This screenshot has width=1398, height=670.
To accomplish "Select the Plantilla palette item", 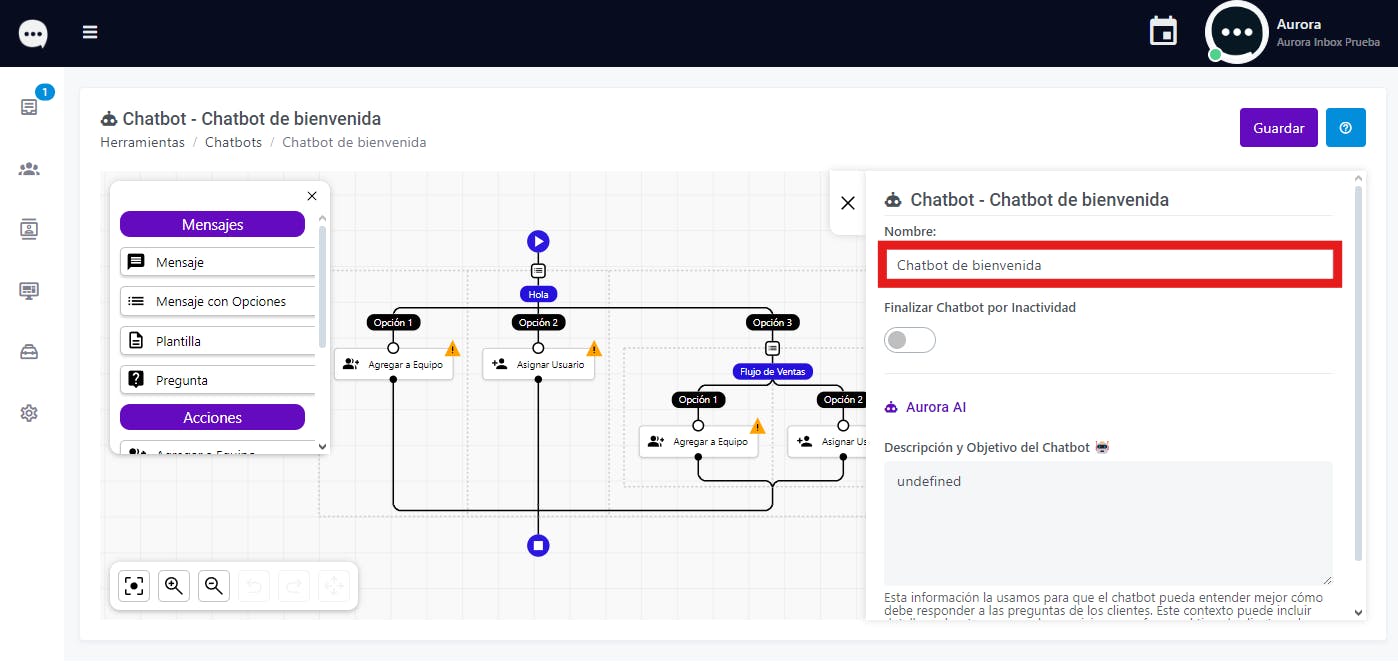I will pyautogui.click(x=218, y=341).
